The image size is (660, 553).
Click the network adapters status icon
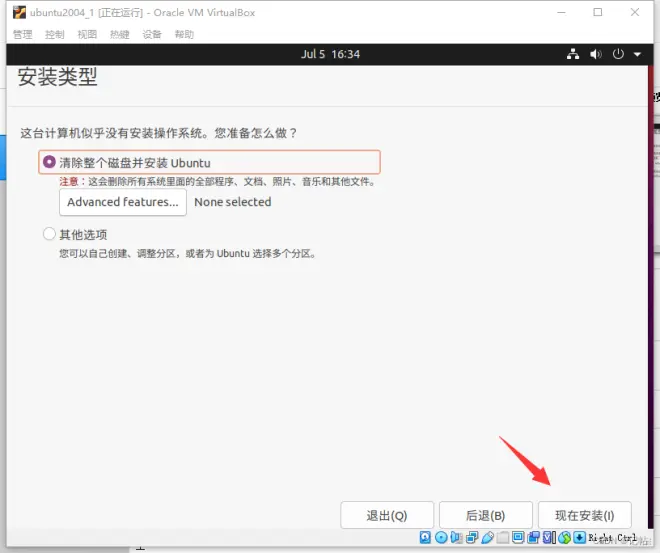pyautogui.click(x=472, y=537)
